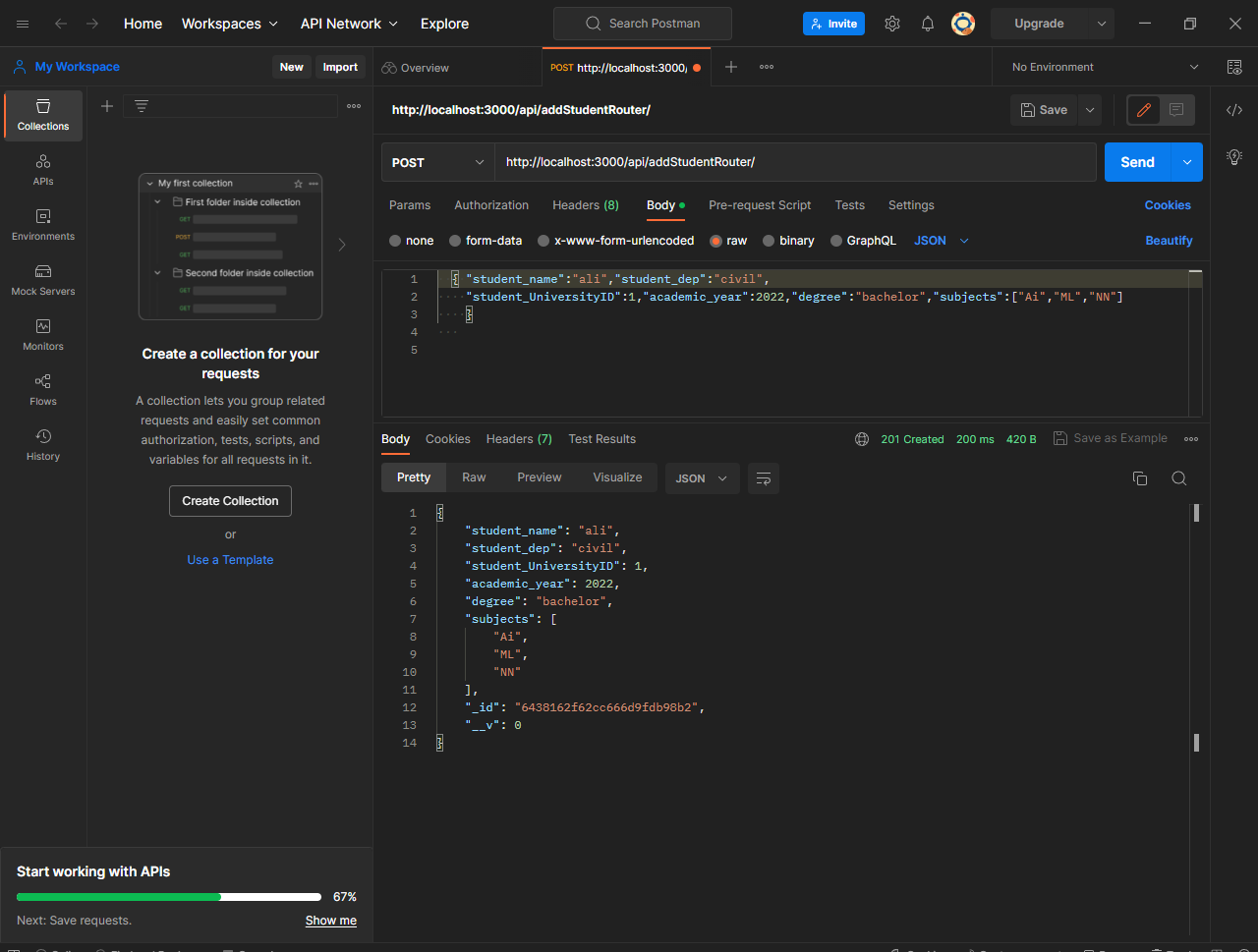Open Environments in the sidebar
This screenshot has height=952, width=1258.
coord(43,225)
